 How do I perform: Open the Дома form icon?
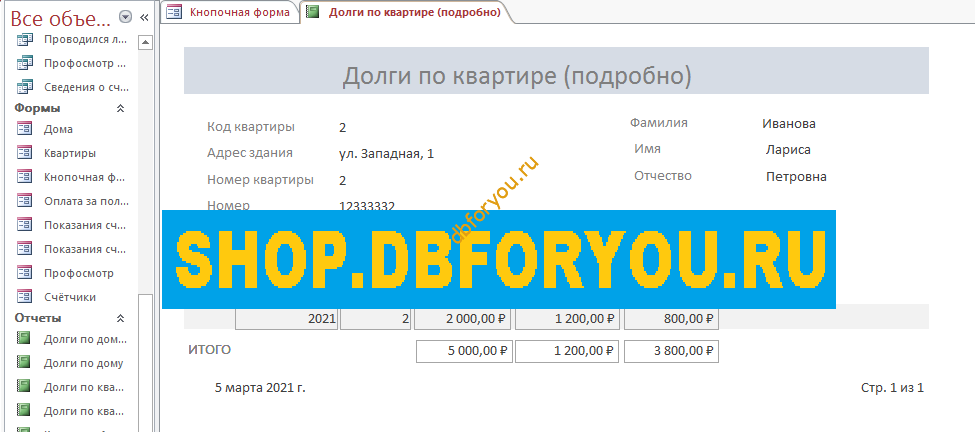click(24, 129)
